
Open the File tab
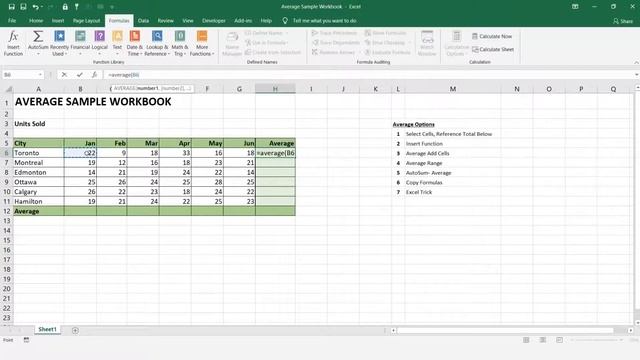[x=12, y=20]
